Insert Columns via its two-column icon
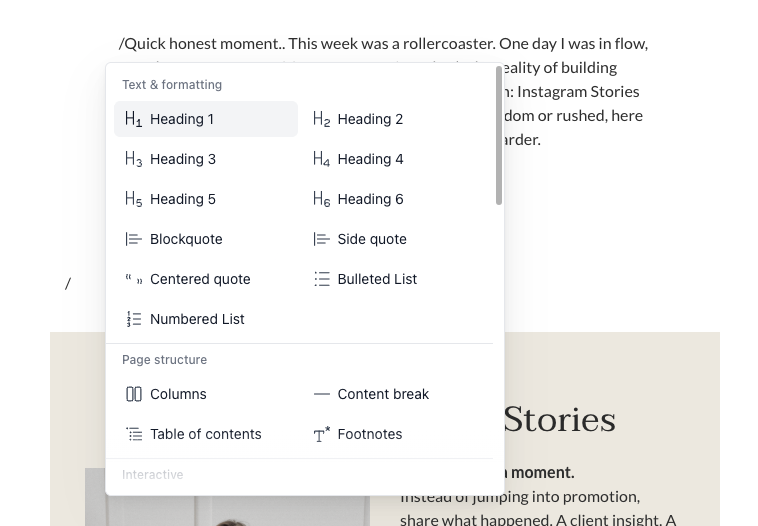The width and height of the screenshot is (758, 526). click(133, 394)
